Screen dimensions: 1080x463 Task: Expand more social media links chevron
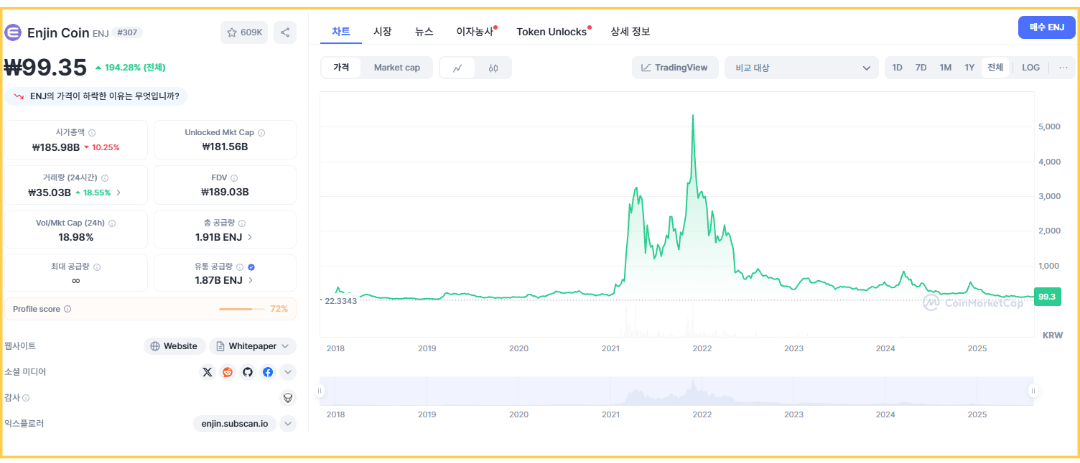pyautogui.click(x=289, y=372)
